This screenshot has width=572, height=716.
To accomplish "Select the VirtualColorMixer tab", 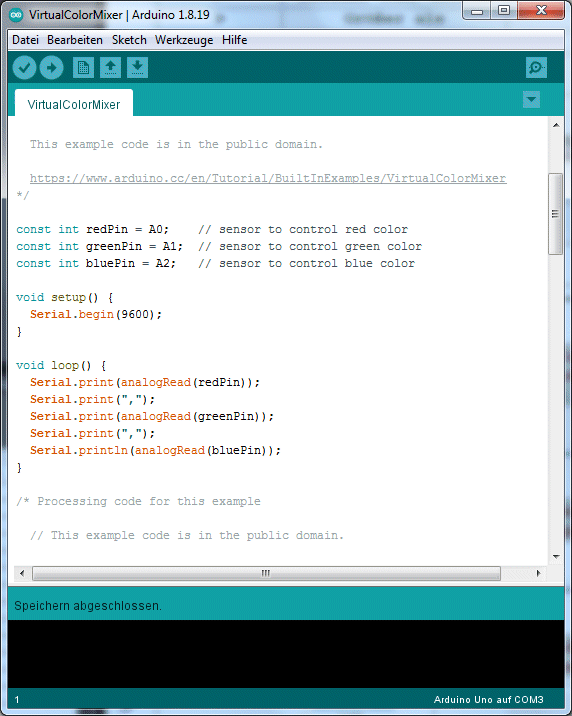I will (x=74, y=105).
